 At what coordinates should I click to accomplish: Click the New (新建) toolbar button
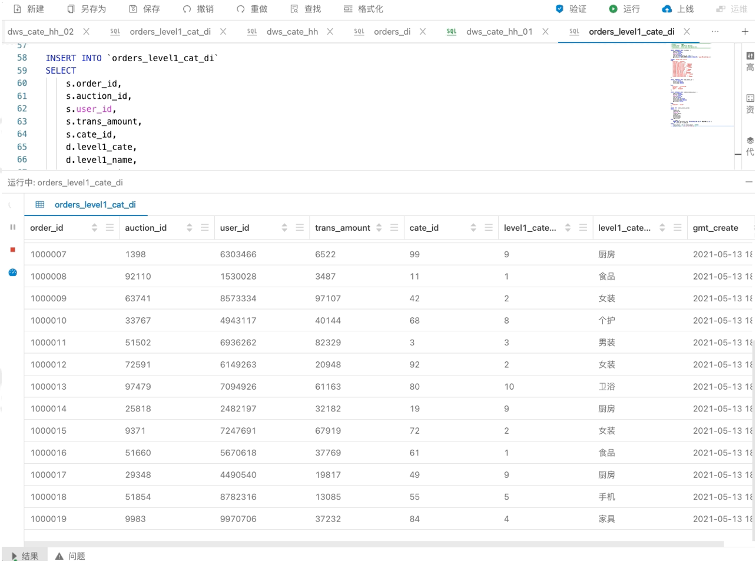pyautogui.click(x=28, y=9)
